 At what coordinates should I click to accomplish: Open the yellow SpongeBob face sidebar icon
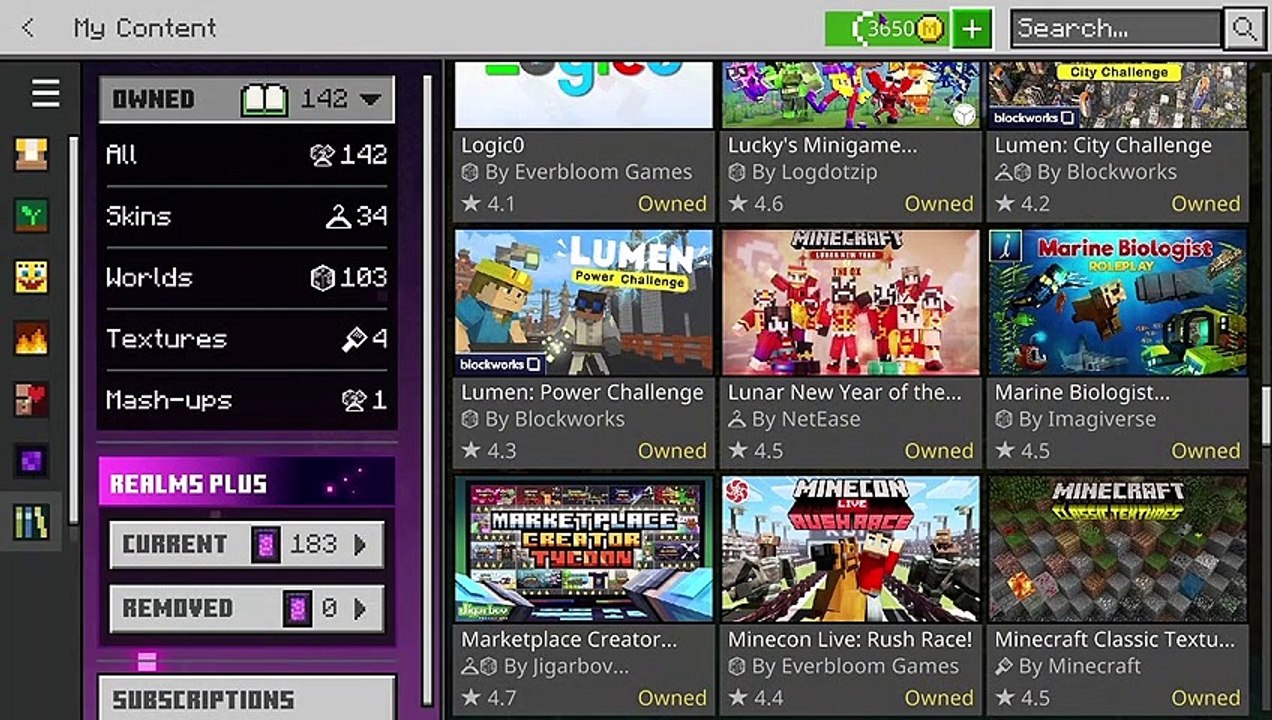pyautogui.click(x=31, y=277)
